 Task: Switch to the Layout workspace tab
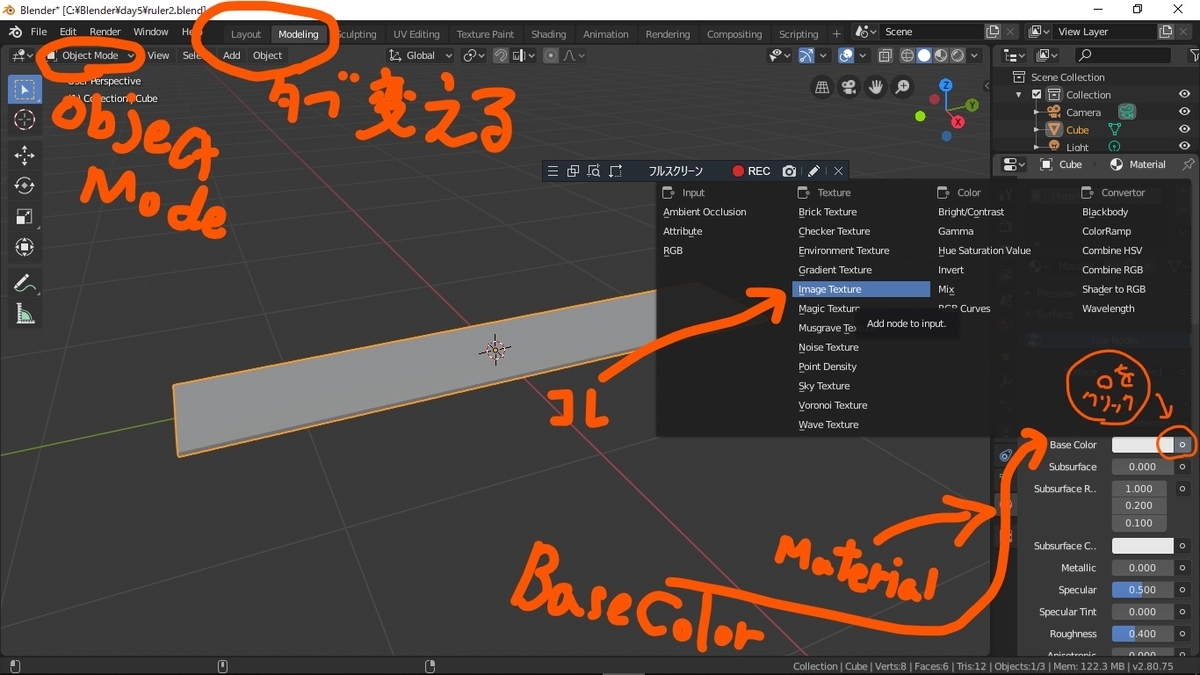[246, 34]
